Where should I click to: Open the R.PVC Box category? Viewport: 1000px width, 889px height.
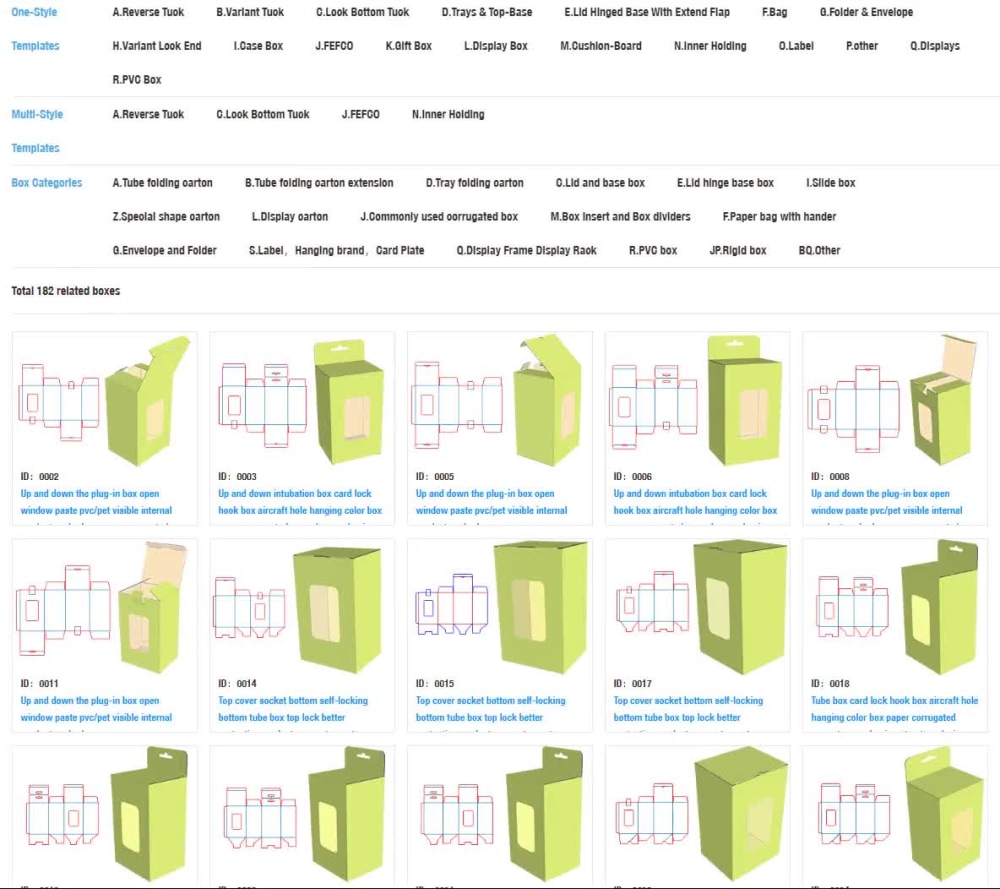pyautogui.click(x=138, y=79)
